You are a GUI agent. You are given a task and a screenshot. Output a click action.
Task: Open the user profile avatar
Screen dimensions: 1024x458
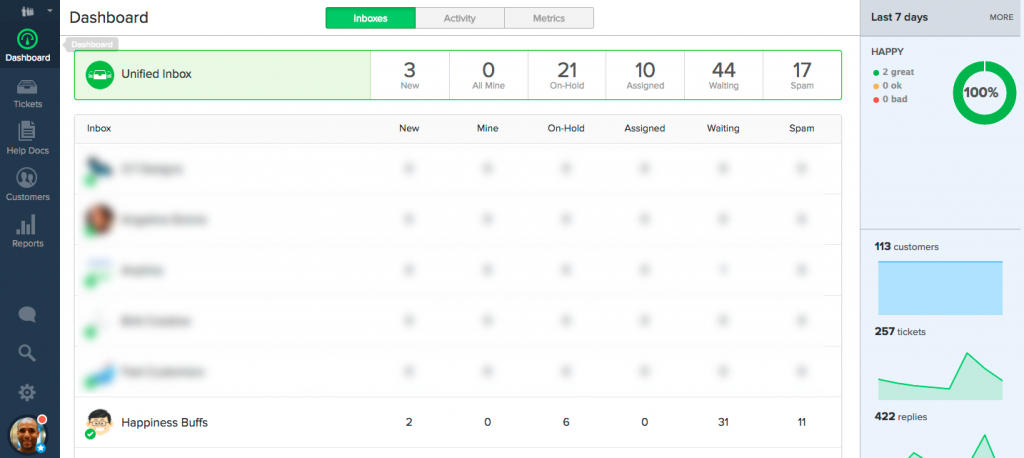pos(27,435)
